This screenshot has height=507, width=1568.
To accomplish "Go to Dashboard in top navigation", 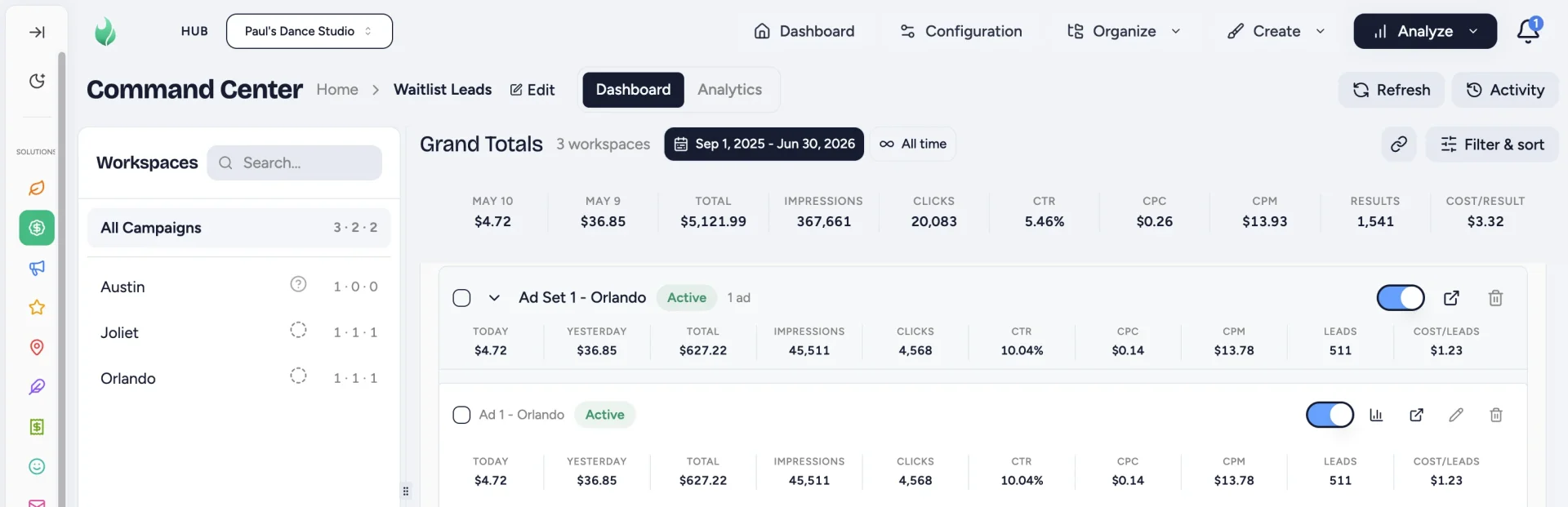I will (x=804, y=31).
